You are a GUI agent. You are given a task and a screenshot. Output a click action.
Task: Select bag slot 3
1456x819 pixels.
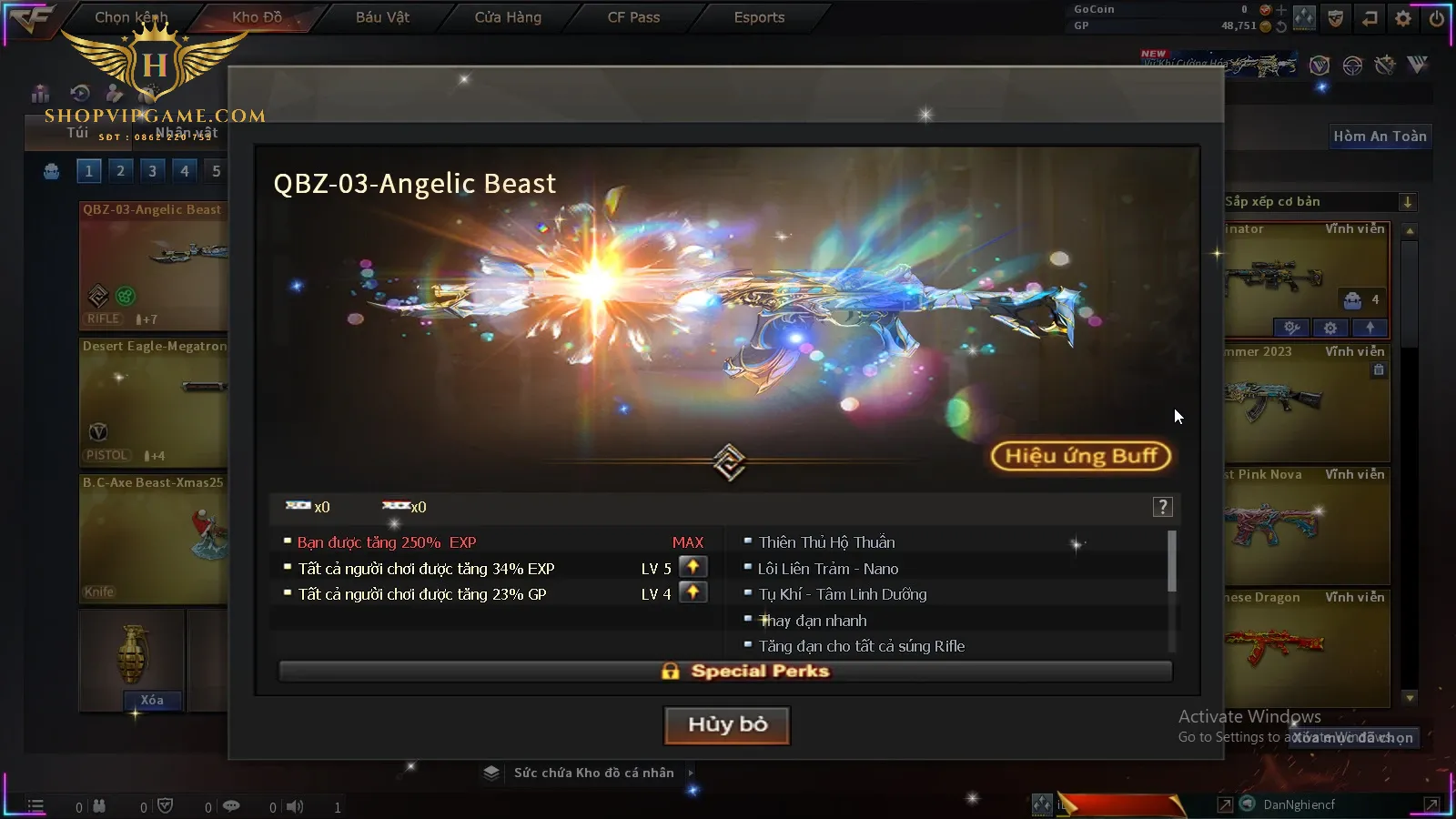[152, 170]
